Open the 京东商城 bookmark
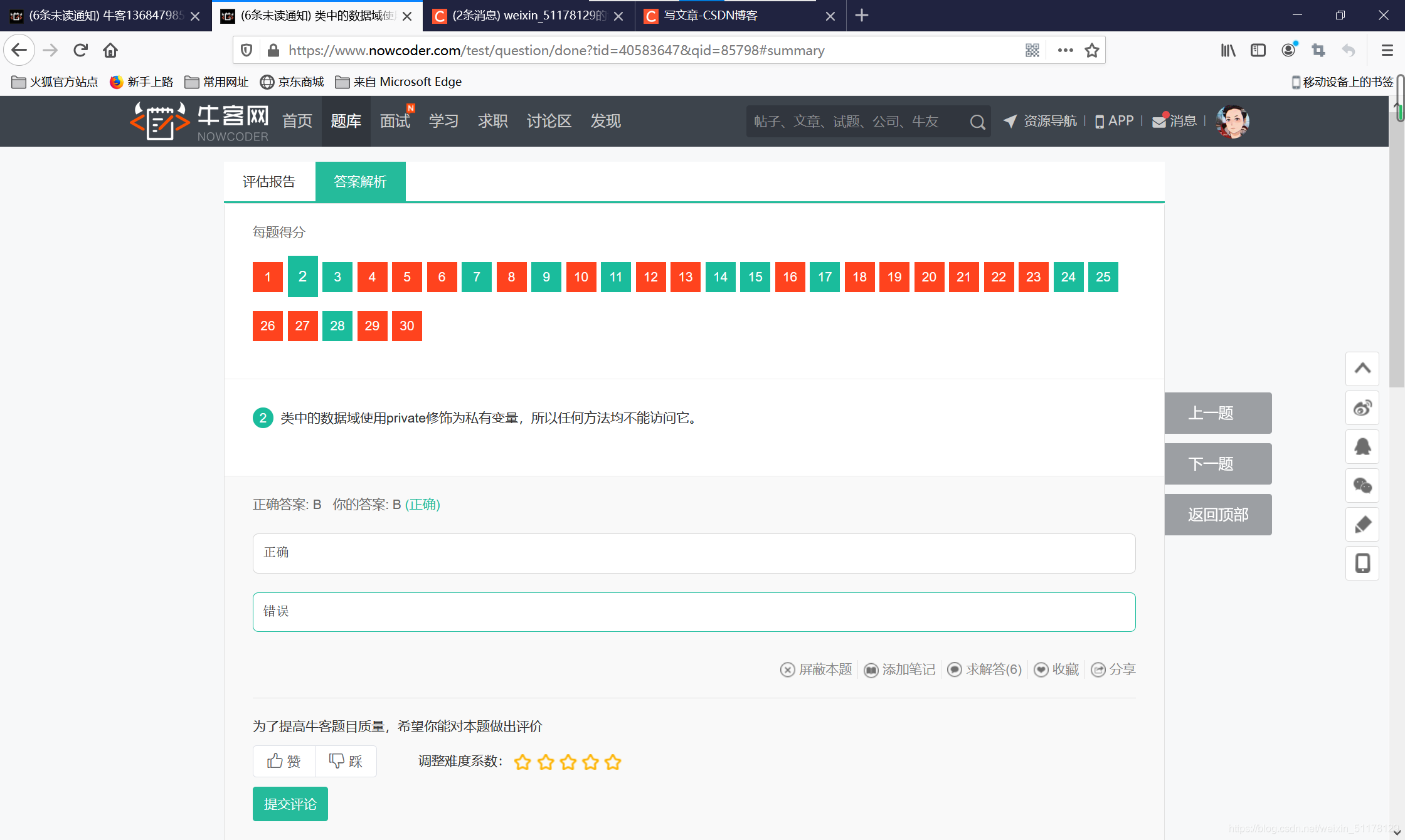 [x=292, y=82]
